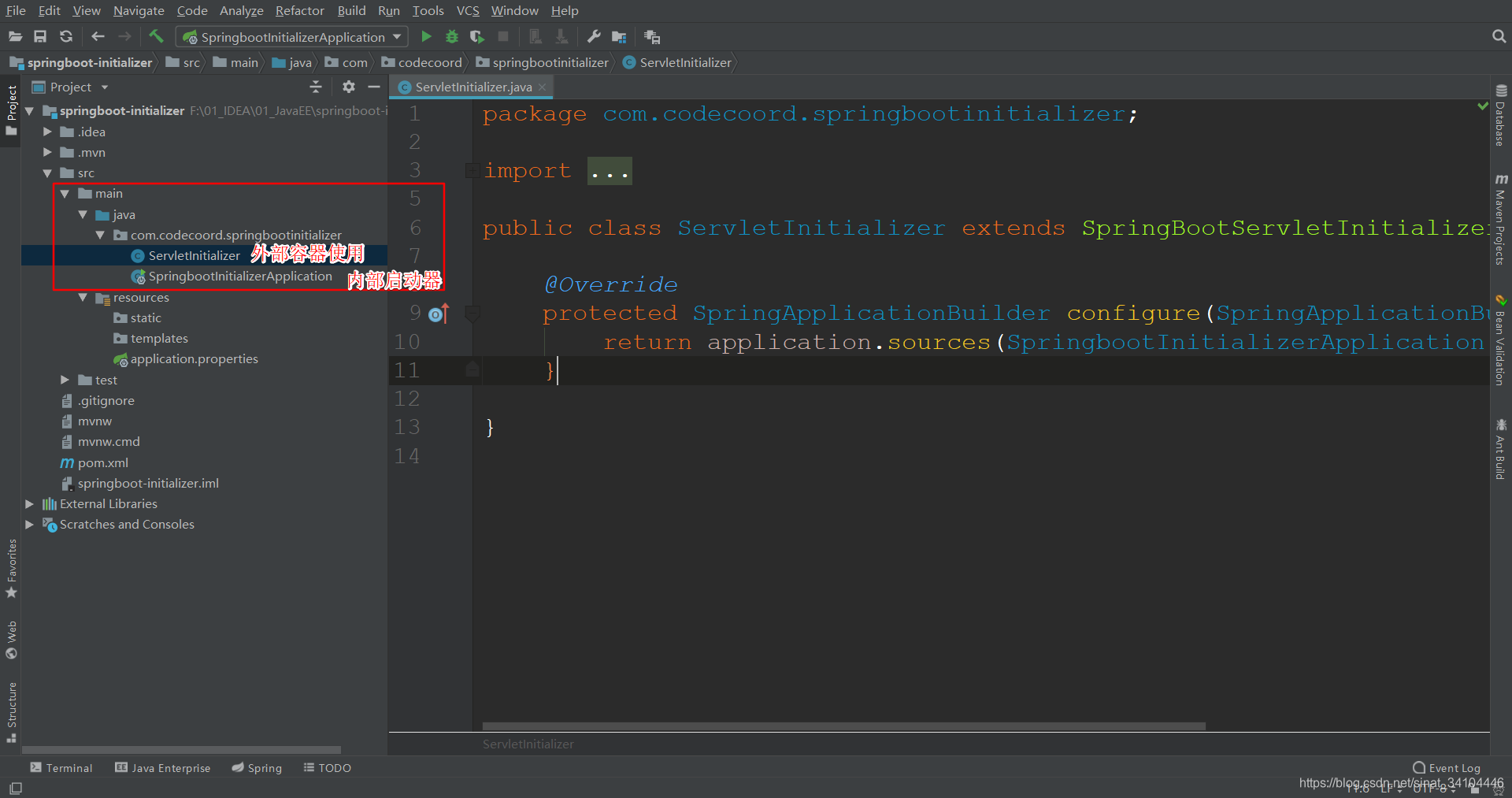
Task: Click the Build project hammer icon
Action: coord(155,36)
